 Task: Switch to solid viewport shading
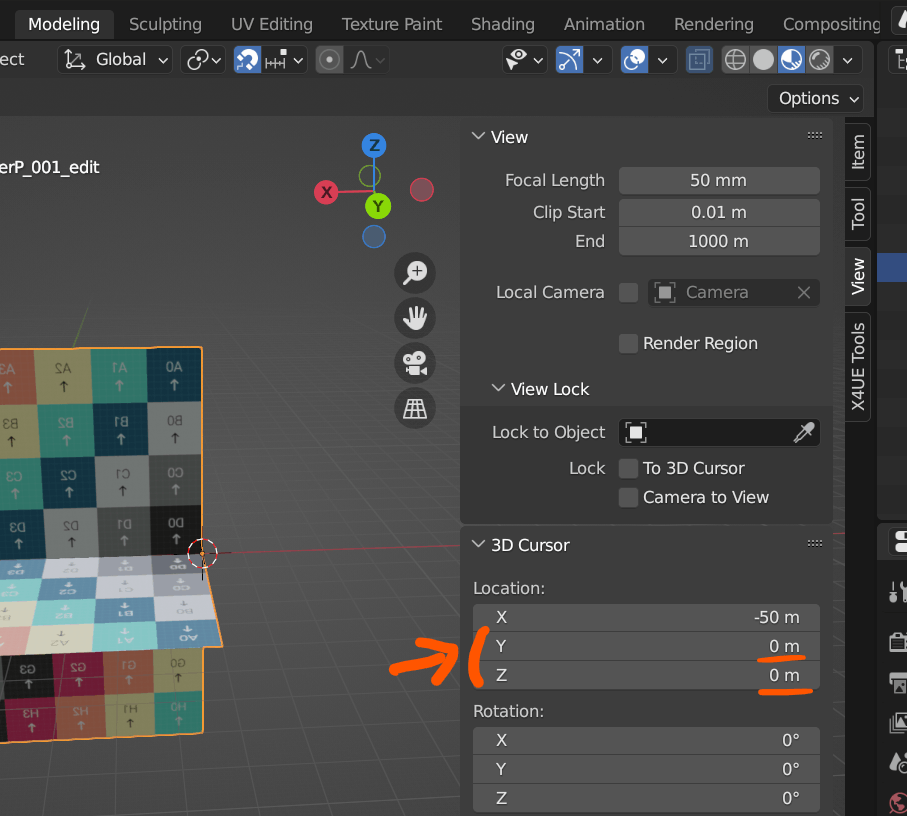[764, 60]
